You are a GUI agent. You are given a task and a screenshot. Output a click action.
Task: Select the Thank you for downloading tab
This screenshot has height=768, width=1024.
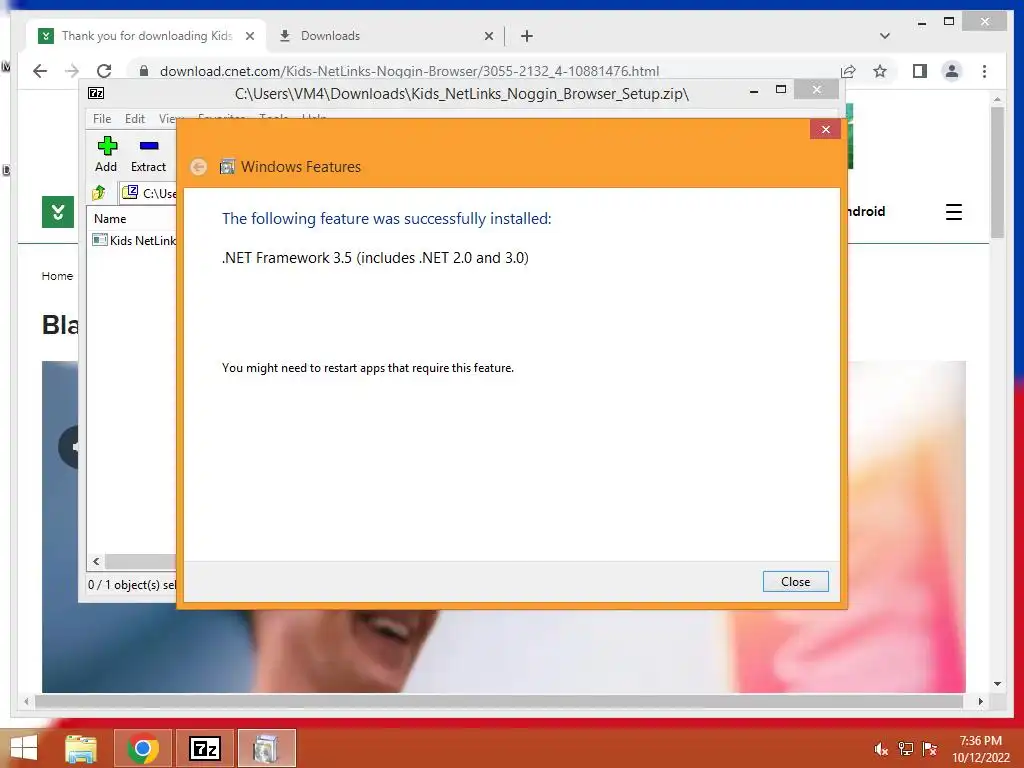pos(147,36)
